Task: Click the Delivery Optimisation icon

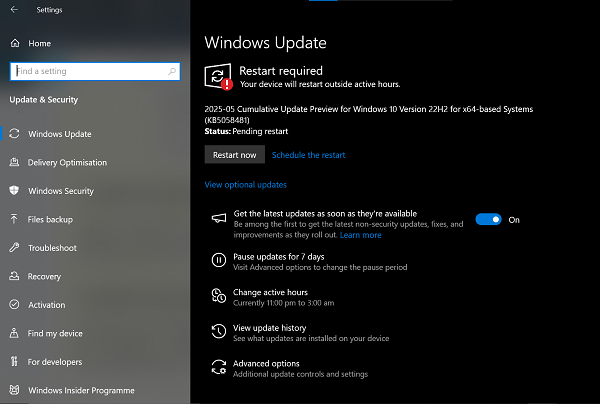Action: [x=14, y=162]
